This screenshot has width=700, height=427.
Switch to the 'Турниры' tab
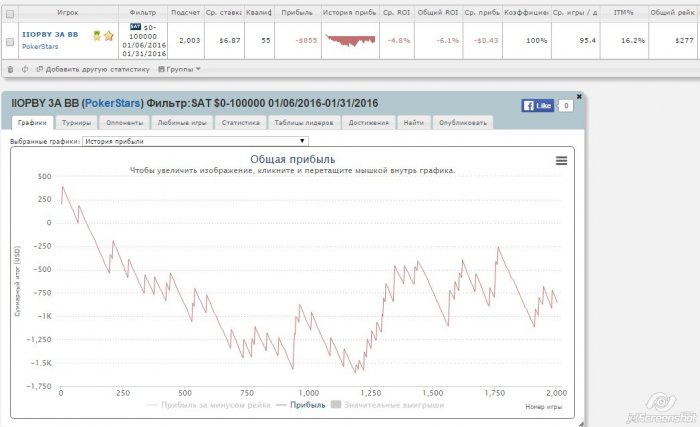pyautogui.click(x=76, y=122)
